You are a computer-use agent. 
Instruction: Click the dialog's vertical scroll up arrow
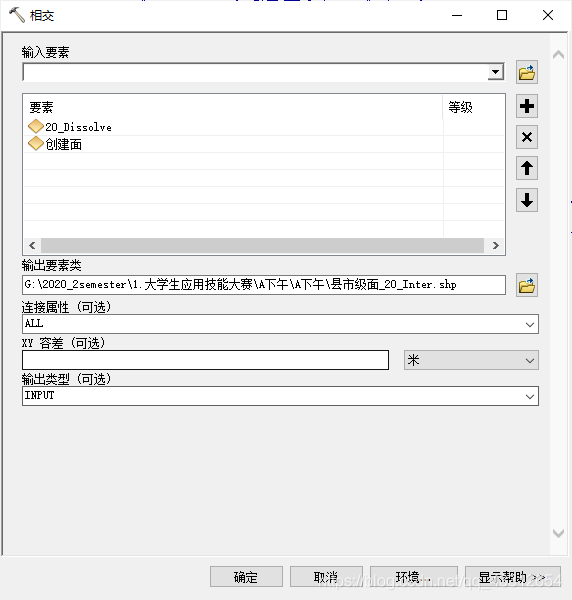coord(558,55)
